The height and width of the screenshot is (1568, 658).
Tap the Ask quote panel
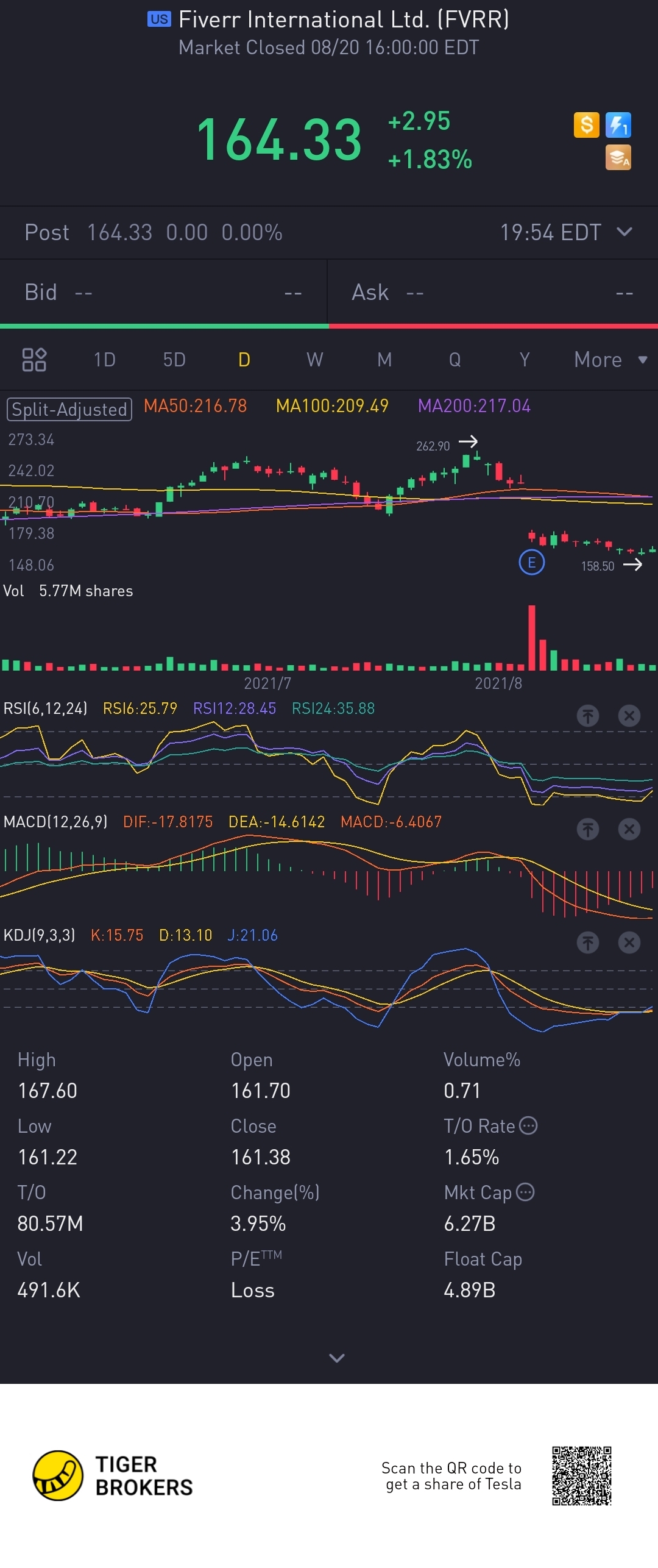[x=493, y=292]
